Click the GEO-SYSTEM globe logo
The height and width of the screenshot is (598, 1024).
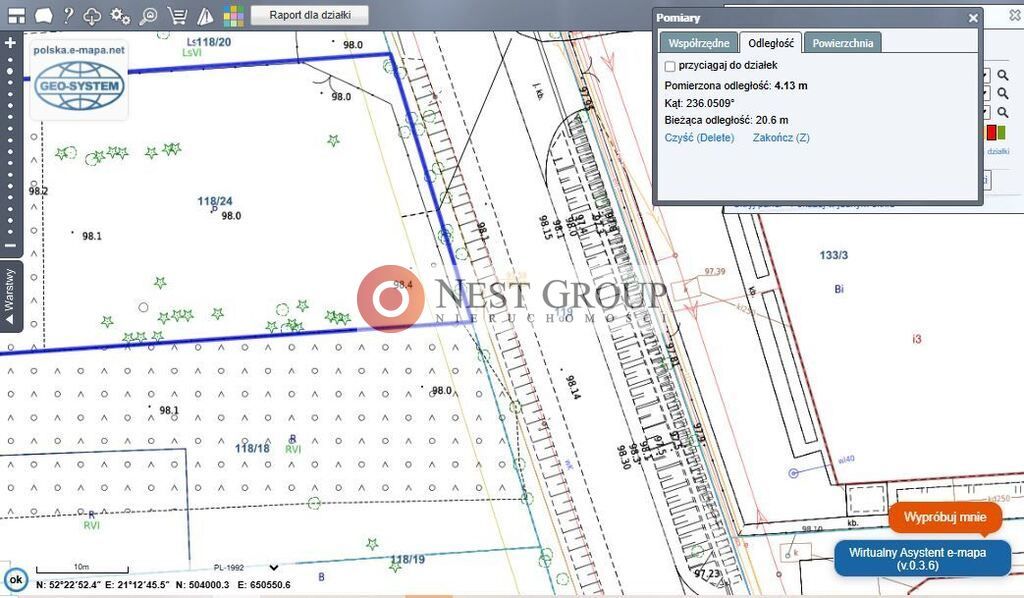tap(79, 86)
